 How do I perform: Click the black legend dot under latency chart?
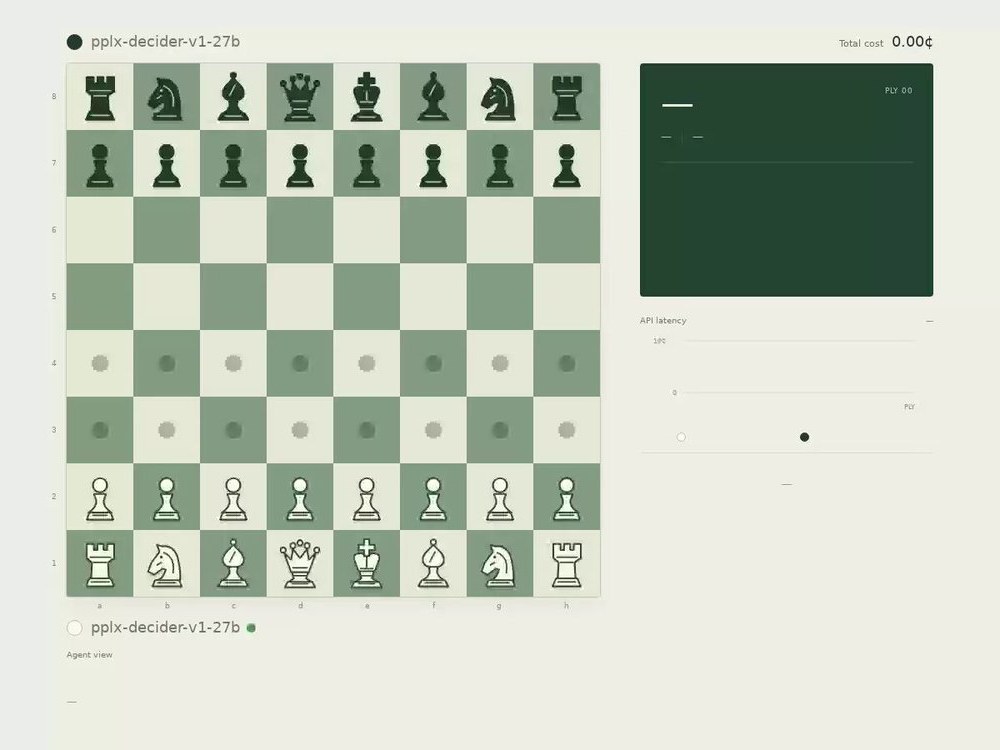click(x=804, y=437)
